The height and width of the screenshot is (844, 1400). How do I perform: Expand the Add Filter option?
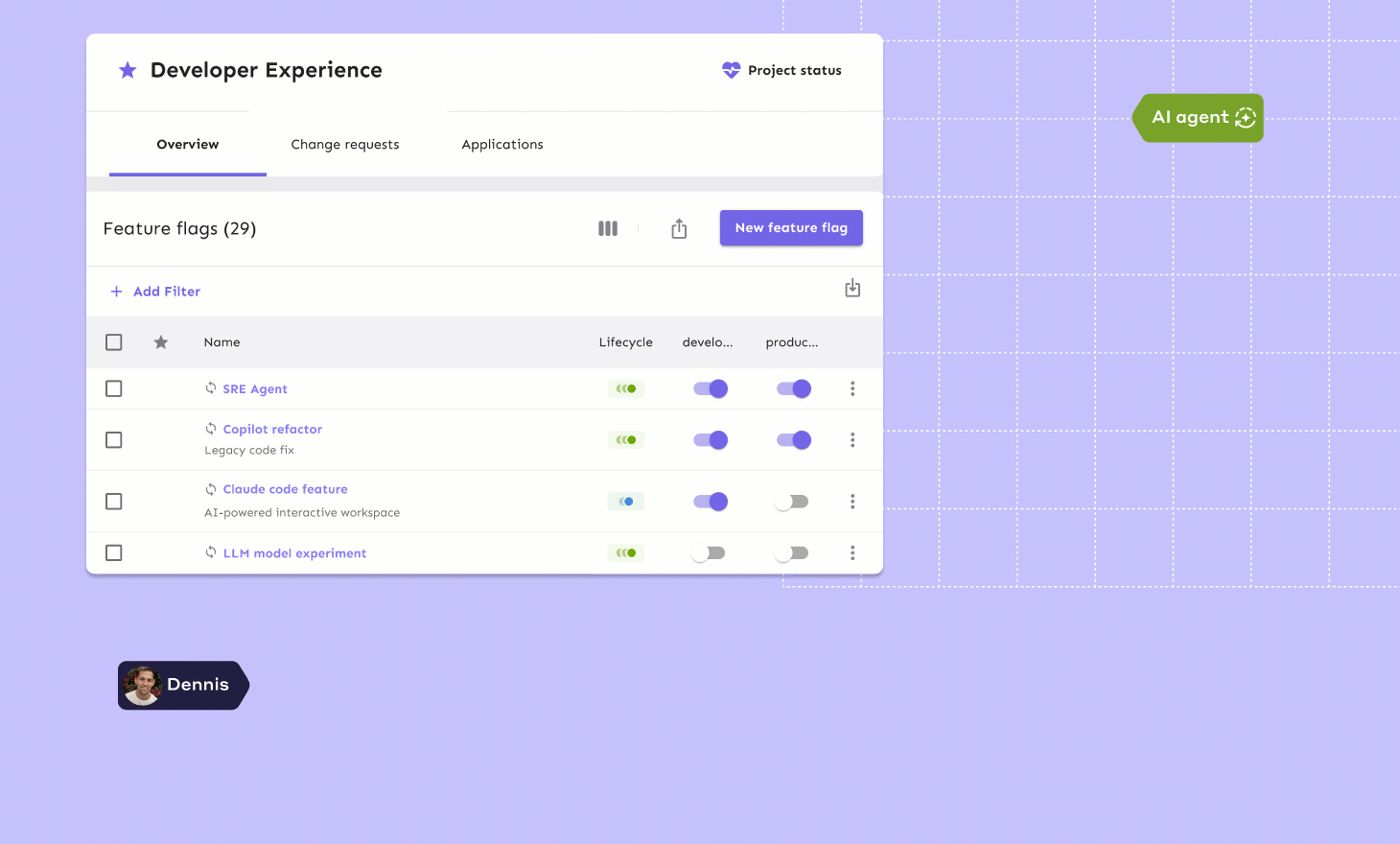tap(155, 292)
